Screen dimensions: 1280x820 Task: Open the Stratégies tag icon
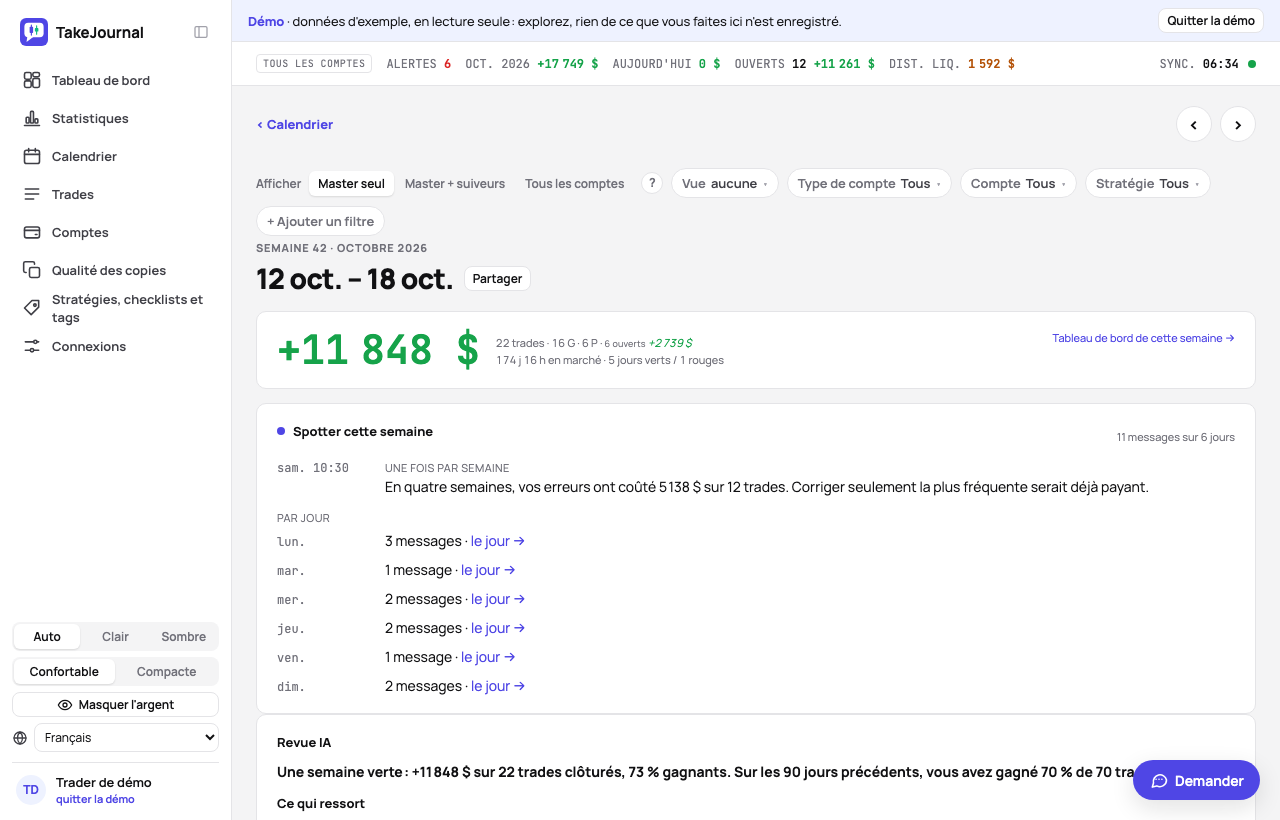click(x=32, y=308)
